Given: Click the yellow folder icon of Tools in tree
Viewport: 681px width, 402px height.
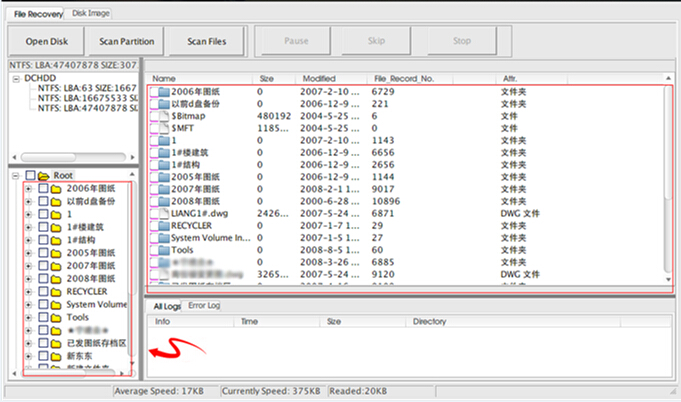Looking at the screenshot, I should [x=56, y=318].
